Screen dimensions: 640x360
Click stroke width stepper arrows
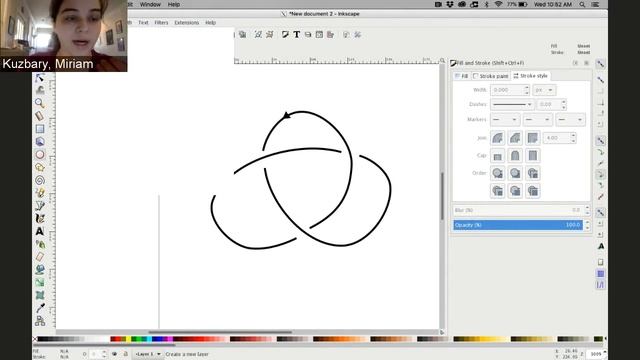(527, 90)
